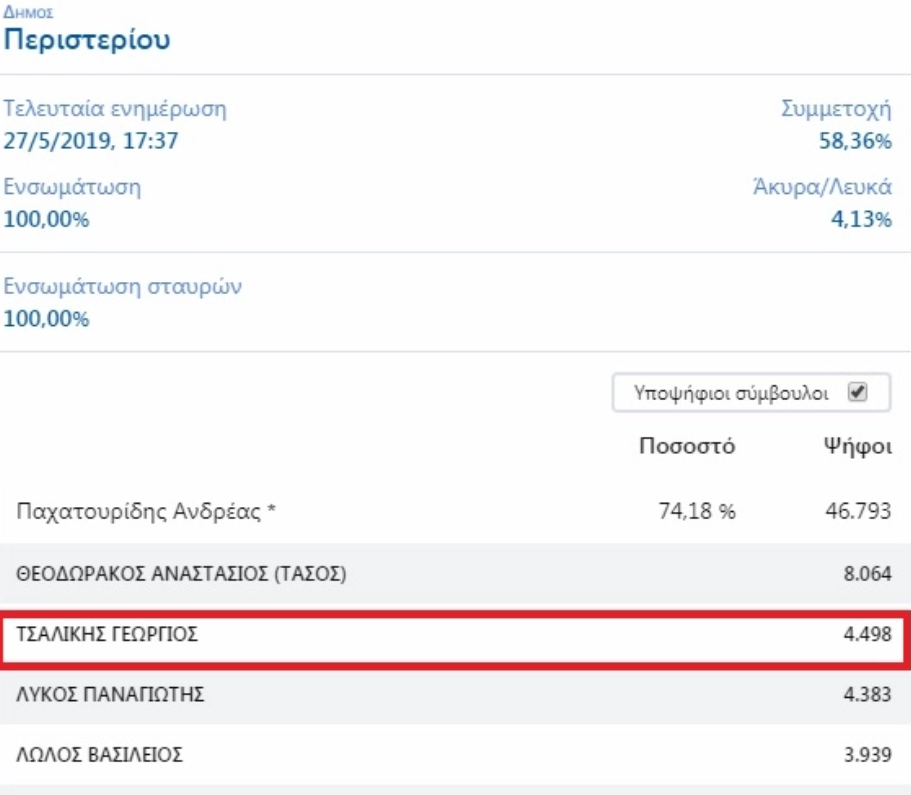This screenshot has width=911, height=795.
Task: Click the last update timestamp 27/5/2019, 17:37
Action: click(91, 141)
